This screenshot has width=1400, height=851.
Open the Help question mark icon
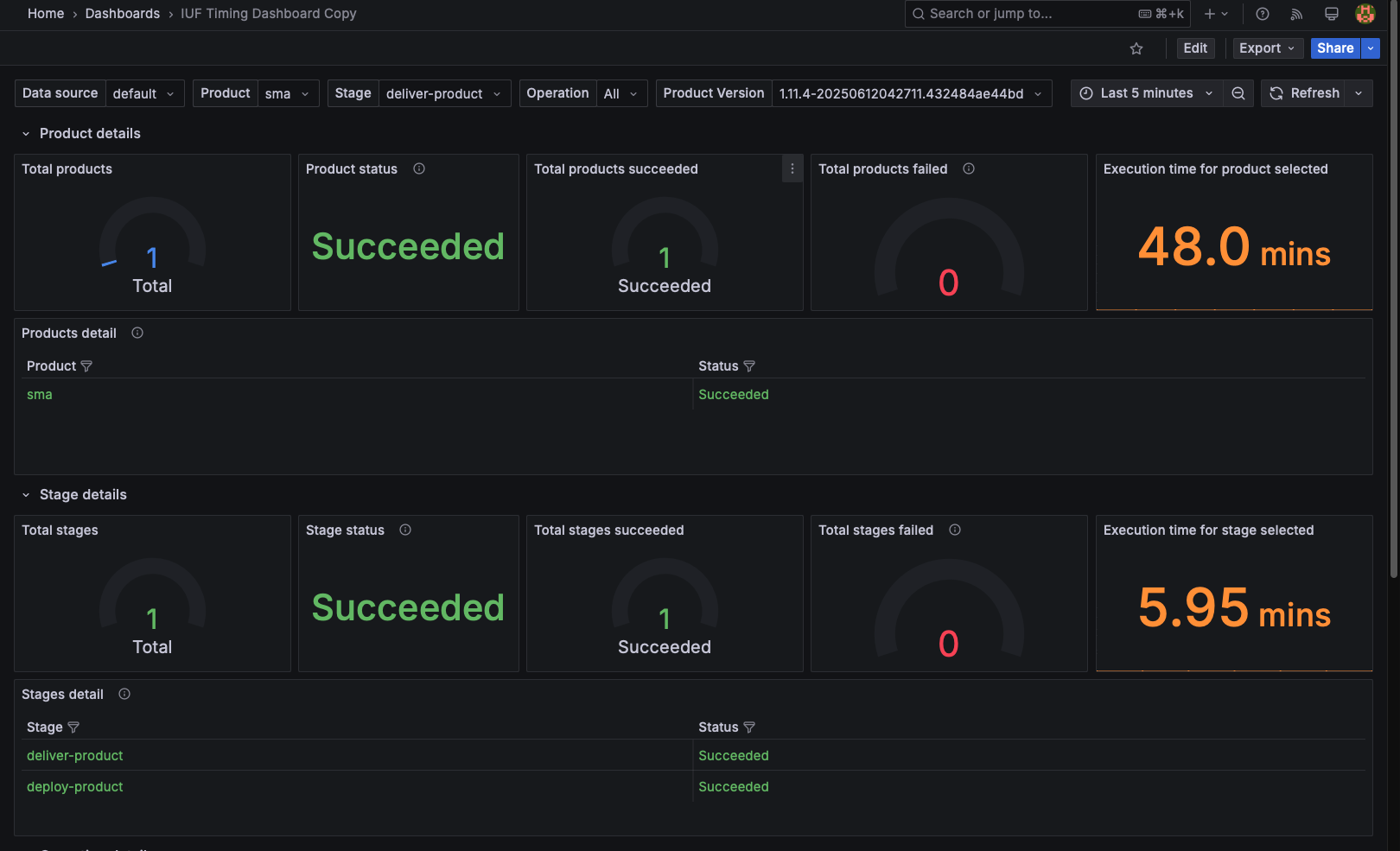1262,14
